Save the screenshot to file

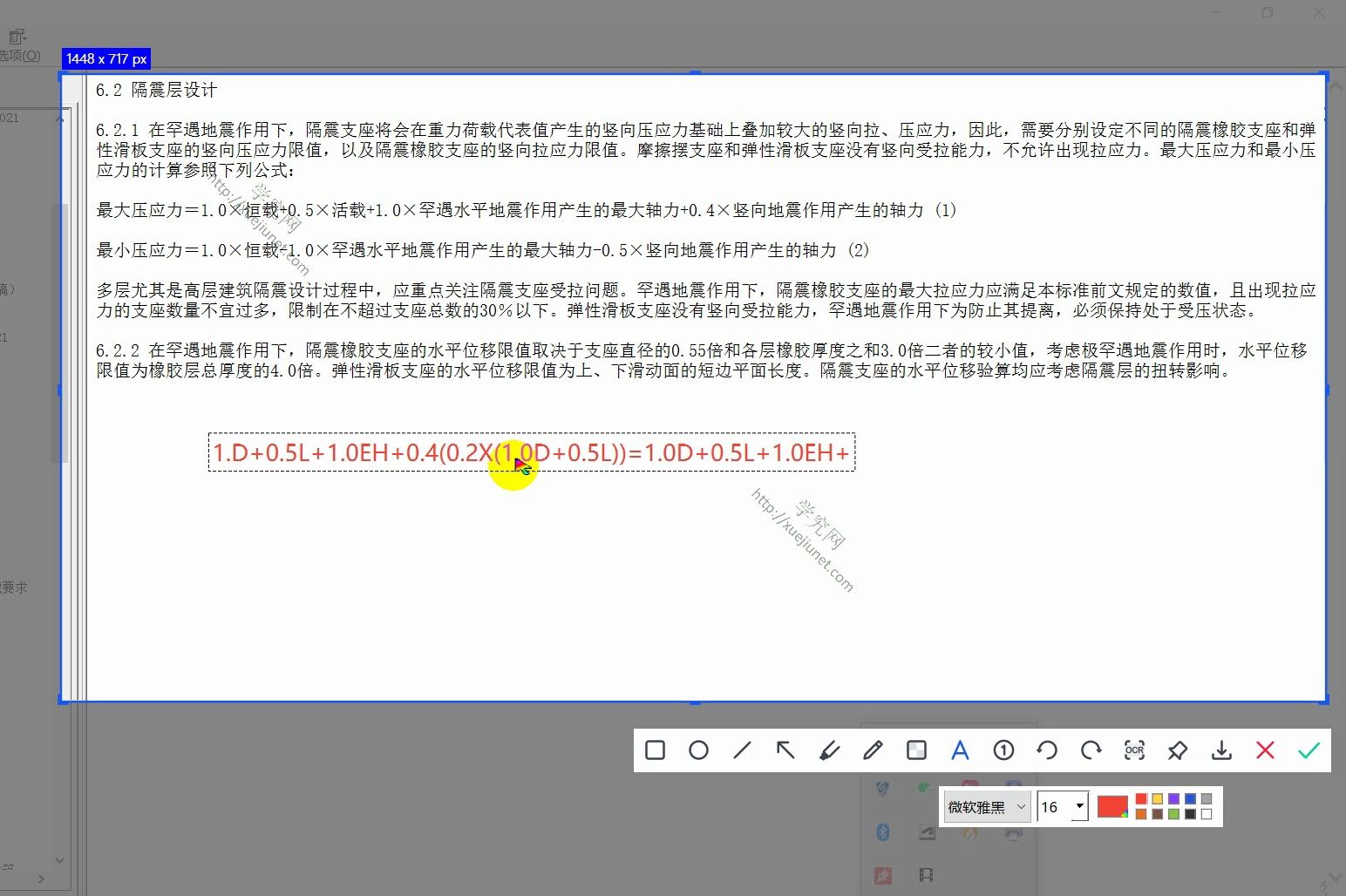[x=1221, y=750]
